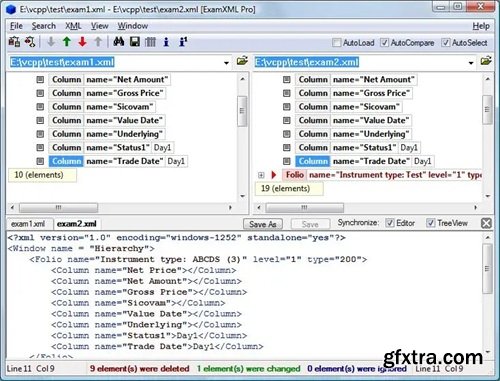
Task: Toggle the AutoSelect checkbox
Action: pyautogui.click(x=445, y=43)
